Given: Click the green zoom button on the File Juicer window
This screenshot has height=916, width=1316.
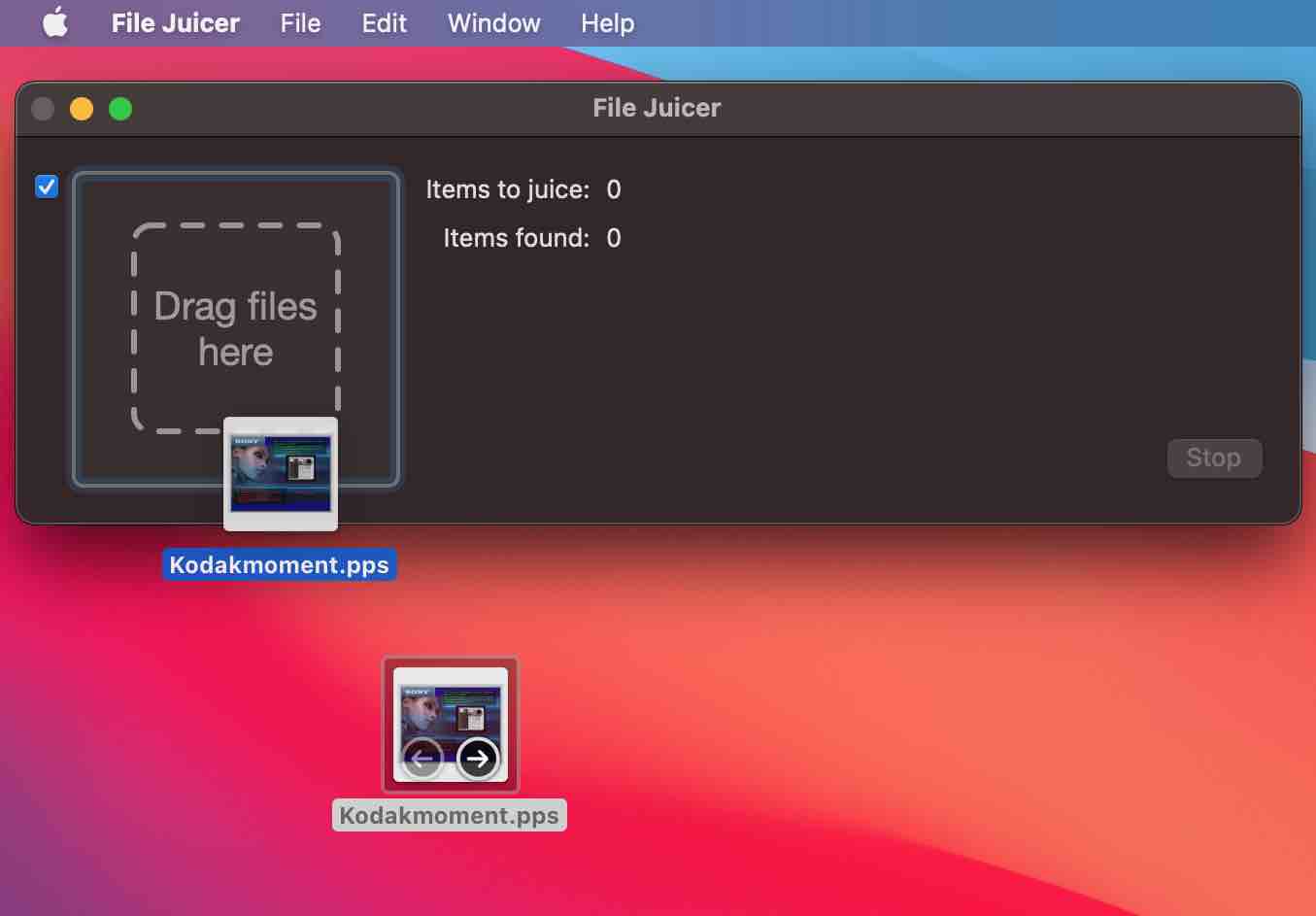Looking at the screenshot, I should pos(120,109).
